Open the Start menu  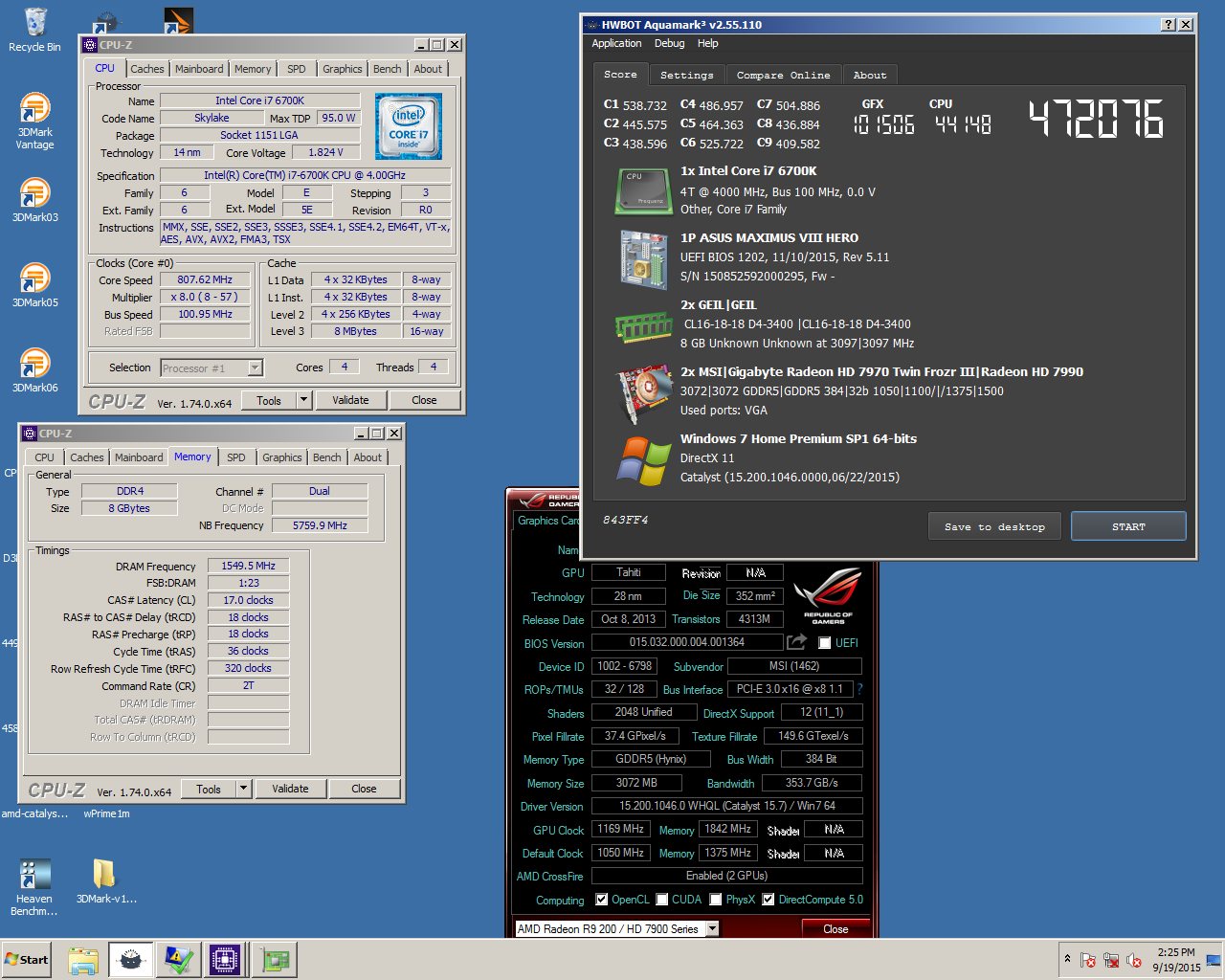tap(27, 960)
